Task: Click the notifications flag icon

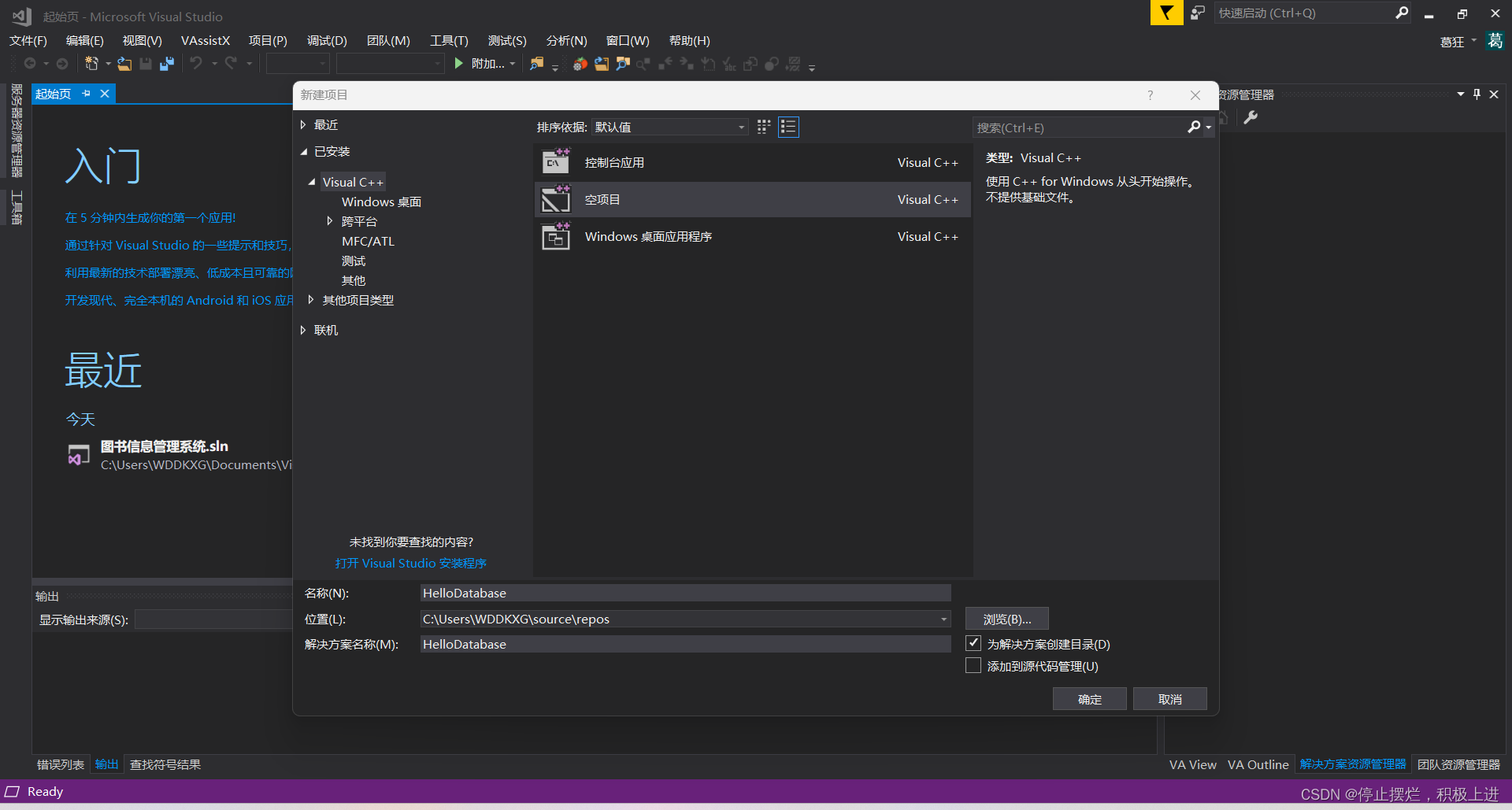Action: pos(1166,13)
